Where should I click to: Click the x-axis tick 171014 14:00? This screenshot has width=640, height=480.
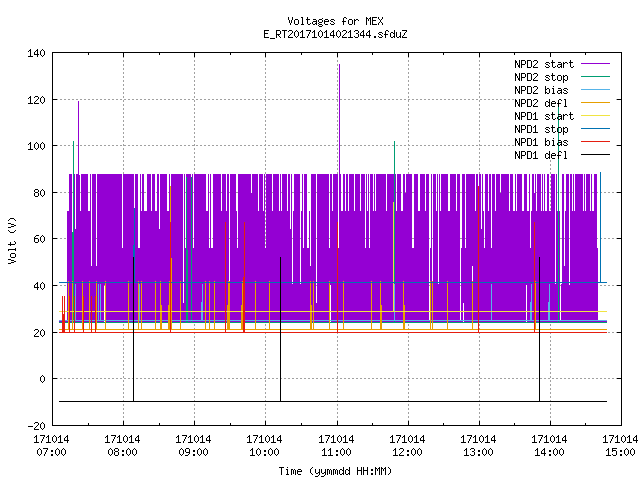click(x=549, y=446)
